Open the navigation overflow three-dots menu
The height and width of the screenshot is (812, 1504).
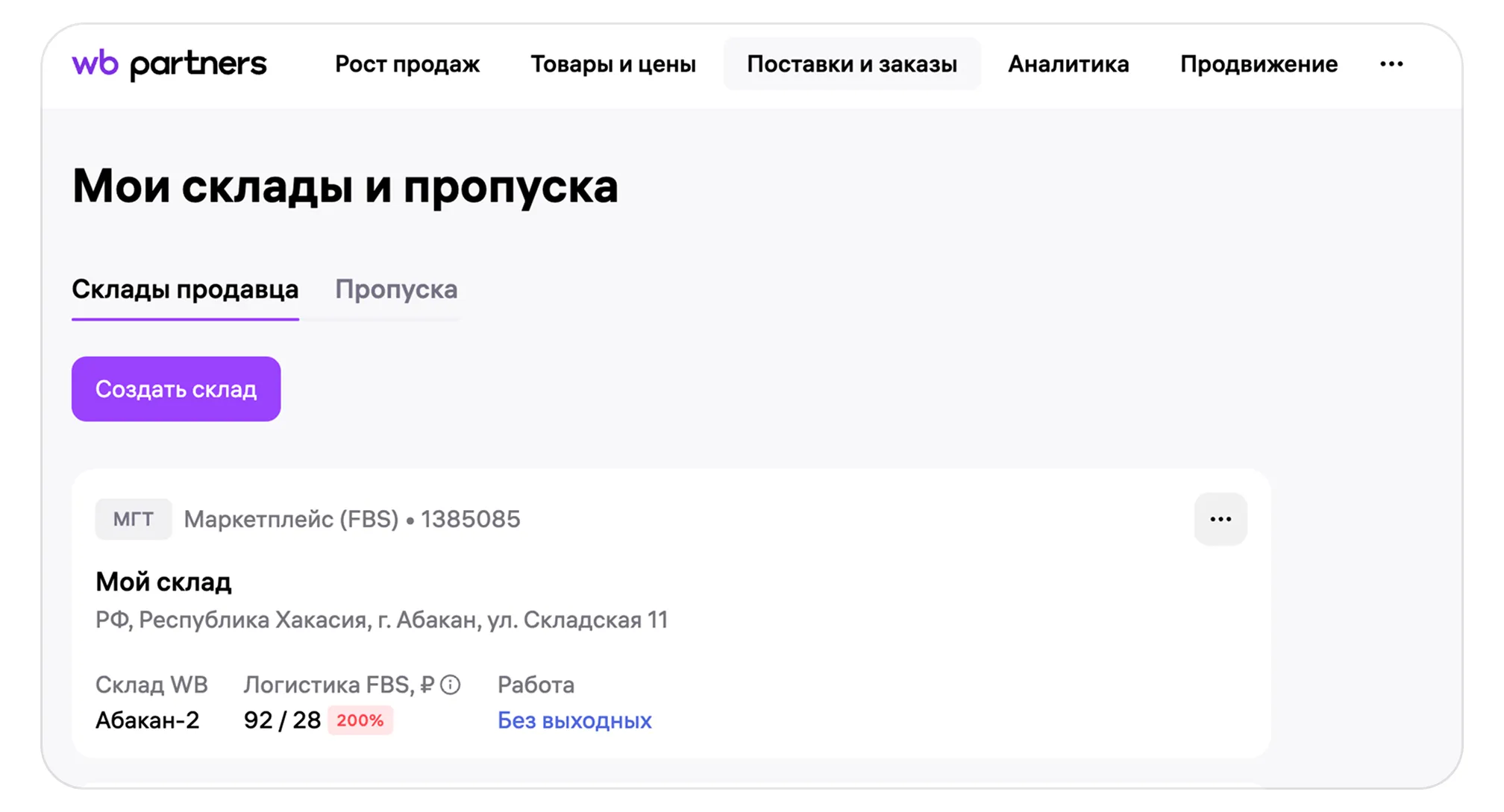[x=1391, y=64]
